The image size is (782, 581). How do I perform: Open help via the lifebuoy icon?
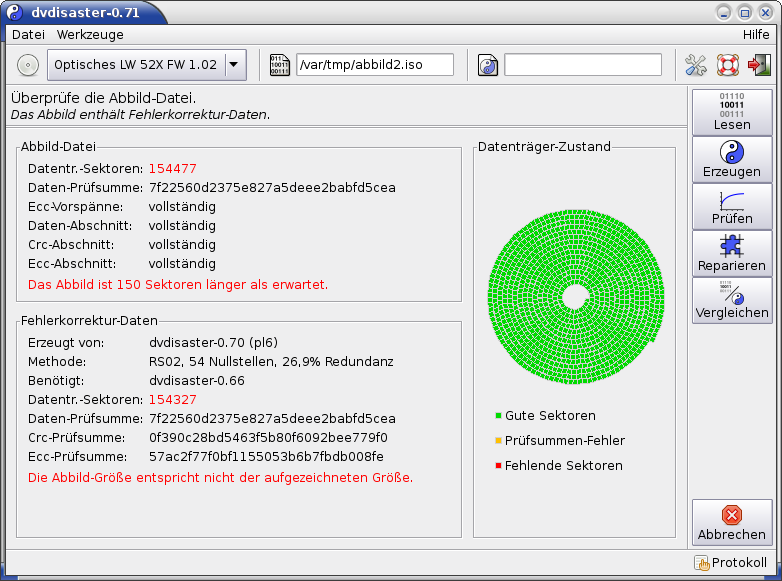point(728,65)
